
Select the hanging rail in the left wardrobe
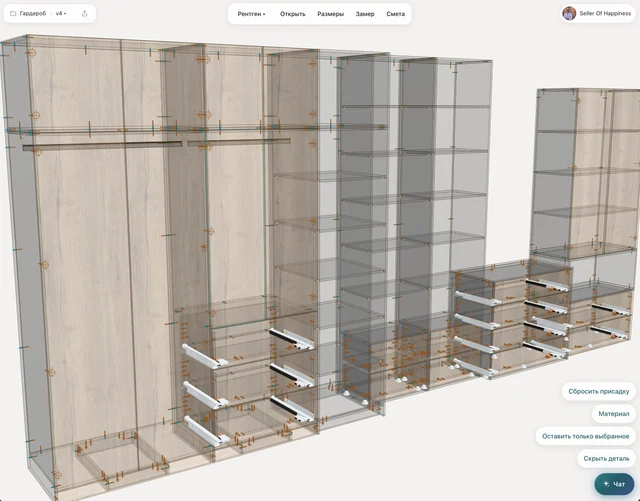tap(102, 146)
